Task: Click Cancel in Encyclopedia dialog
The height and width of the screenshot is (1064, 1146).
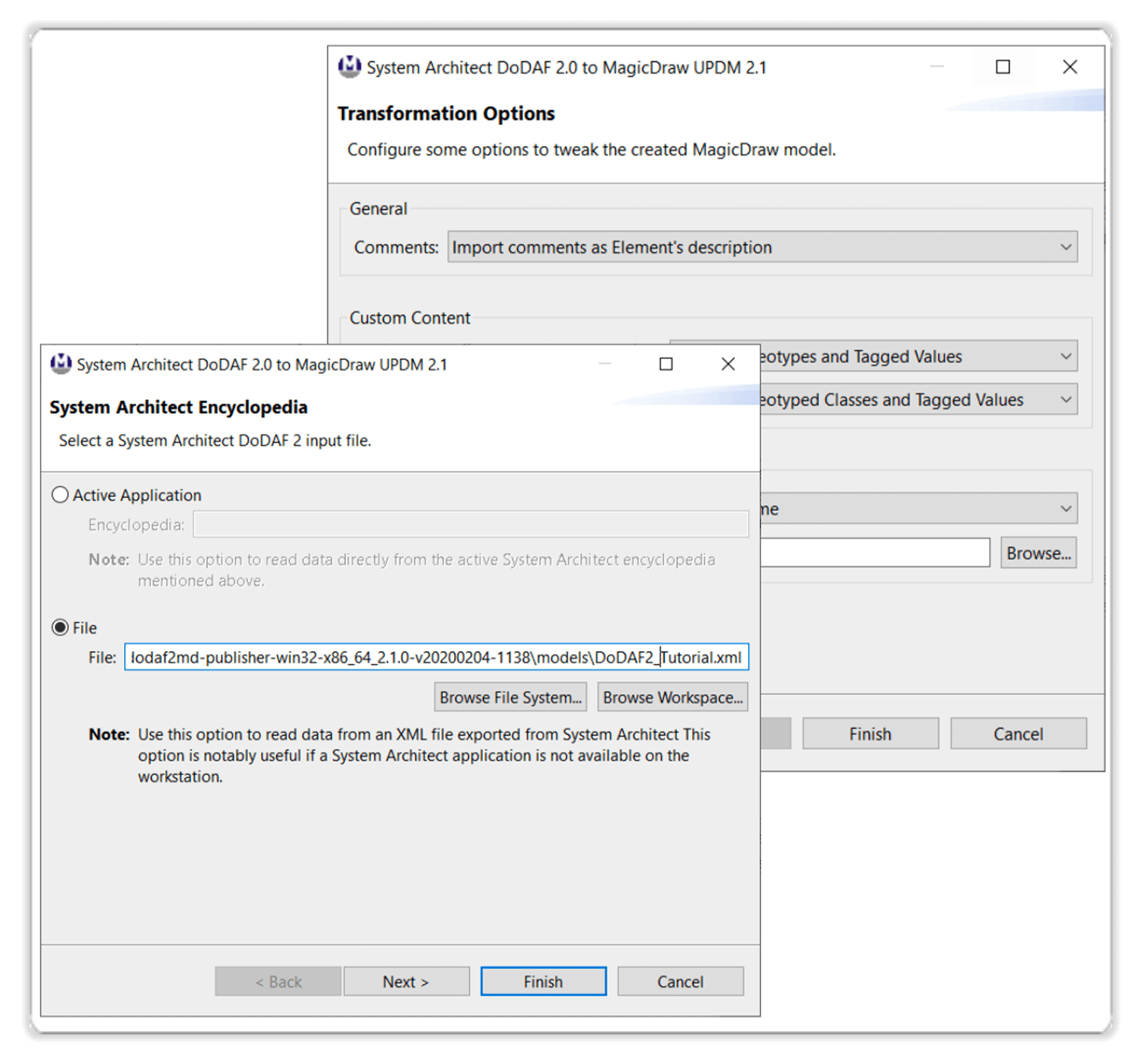Action: point(681,981)
